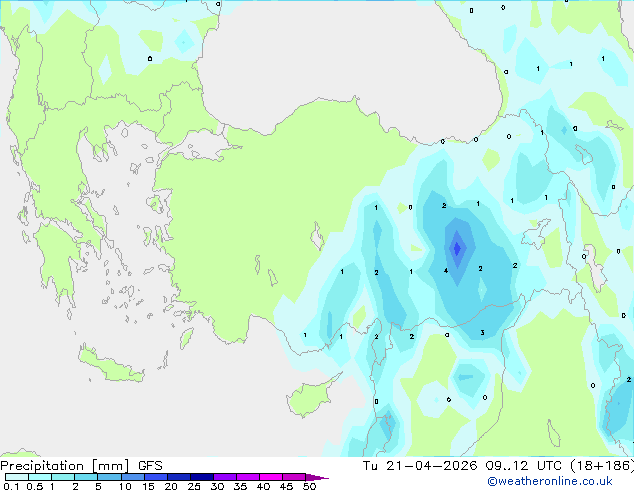Click the 'Tu 21-04-2026 09..12 UTC' timestamp

pyautogui.click(x=464, y=465)
